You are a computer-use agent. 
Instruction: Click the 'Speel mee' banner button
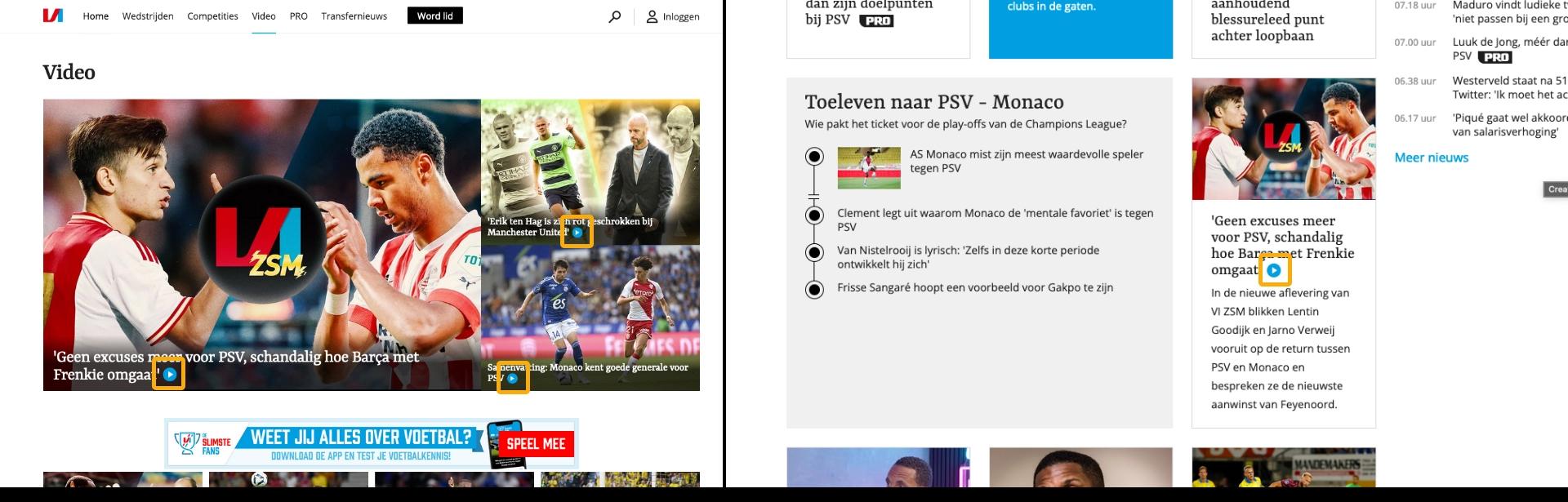coord(536,443)
